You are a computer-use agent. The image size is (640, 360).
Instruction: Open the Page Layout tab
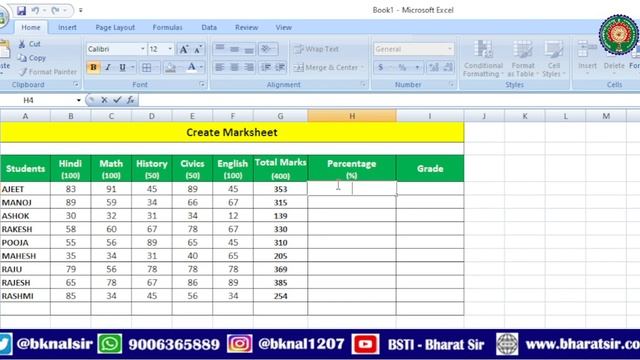tap(115, 27)
